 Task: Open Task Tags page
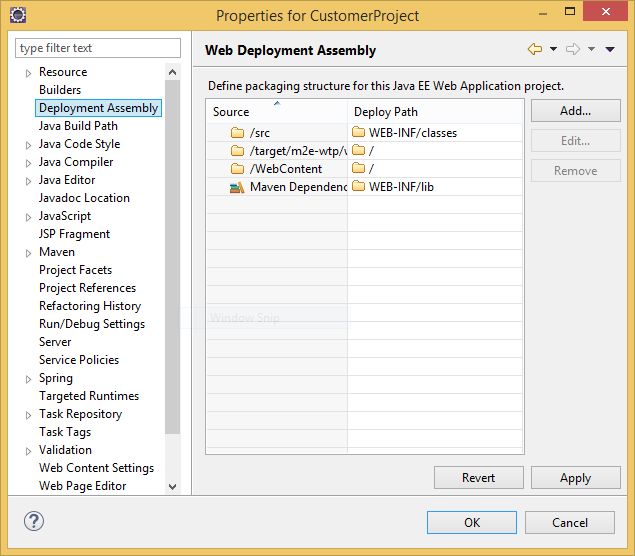click(x=65, y=432)
